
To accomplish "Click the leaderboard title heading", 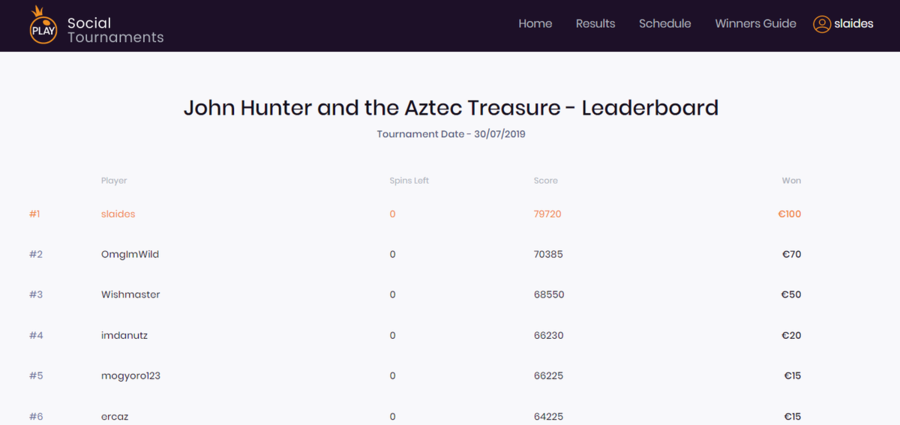I will [x=450, y=108].
